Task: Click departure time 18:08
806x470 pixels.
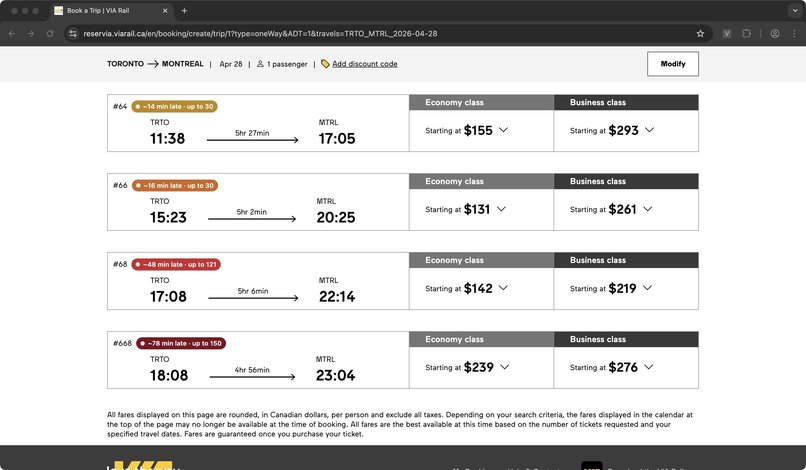Action: click(x=169, y=375)
